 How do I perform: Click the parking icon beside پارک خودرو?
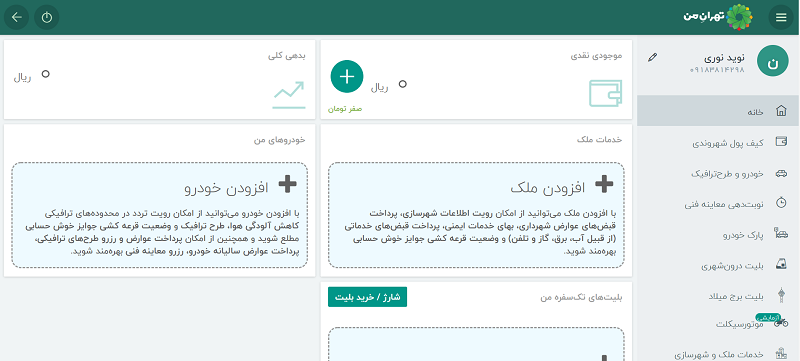pos(781,234)
